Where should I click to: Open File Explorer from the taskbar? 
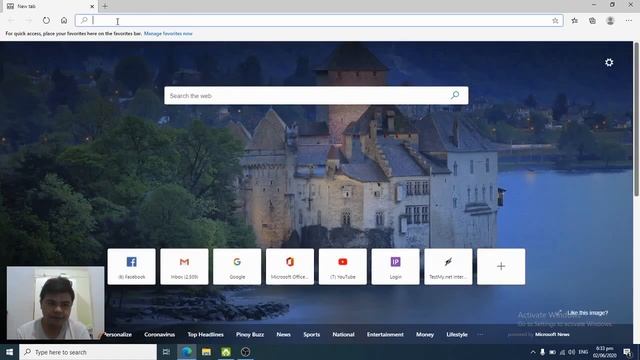click(206, 352)
